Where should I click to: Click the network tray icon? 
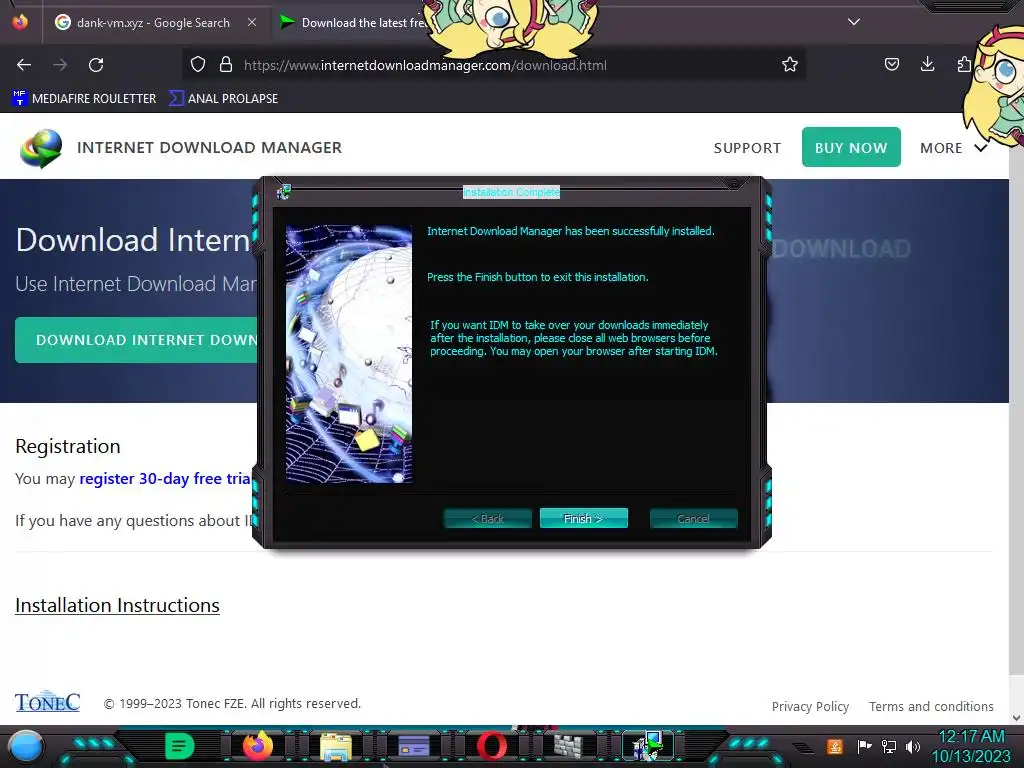[889, 746]
